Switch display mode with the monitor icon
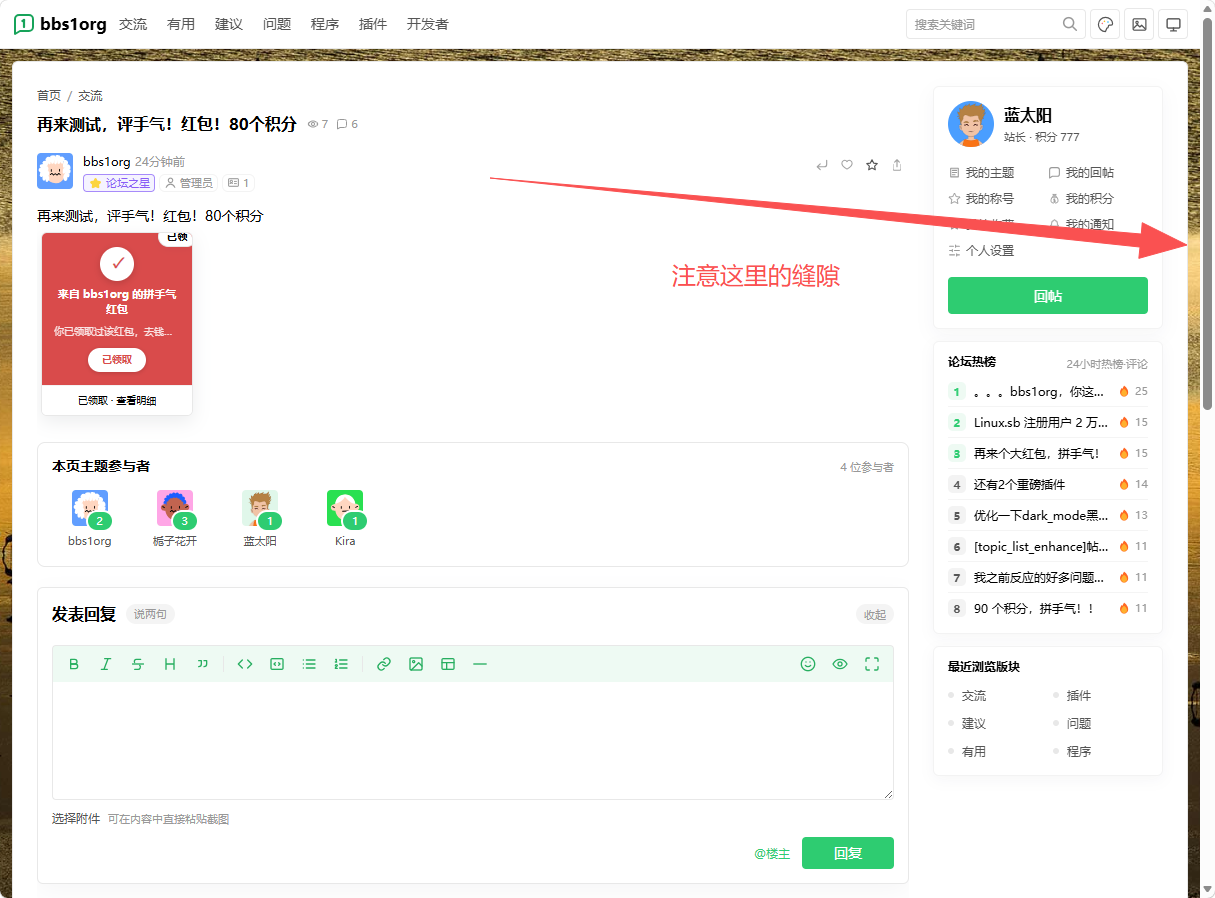The width and height of the screenshot is (1215, 898). click(x=1173, y=24)
